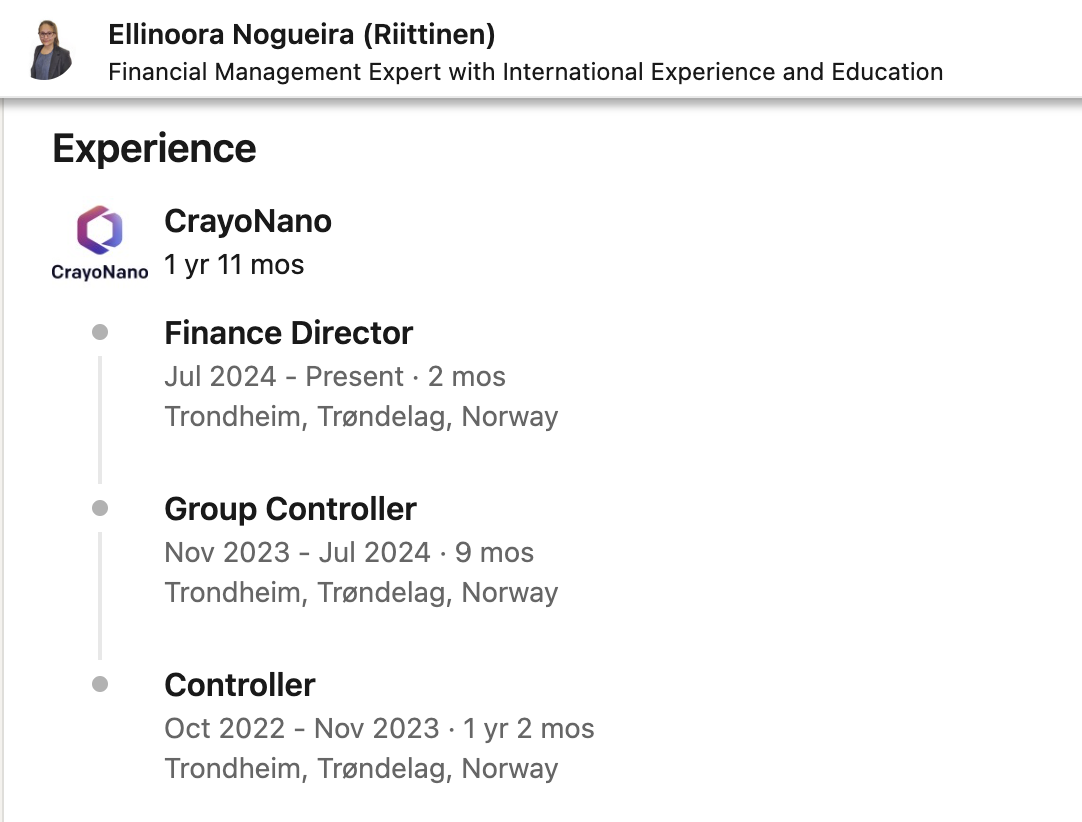
Task: Click the Oct 2022 - Nov 2023 date range
Action: pos(302,729)
